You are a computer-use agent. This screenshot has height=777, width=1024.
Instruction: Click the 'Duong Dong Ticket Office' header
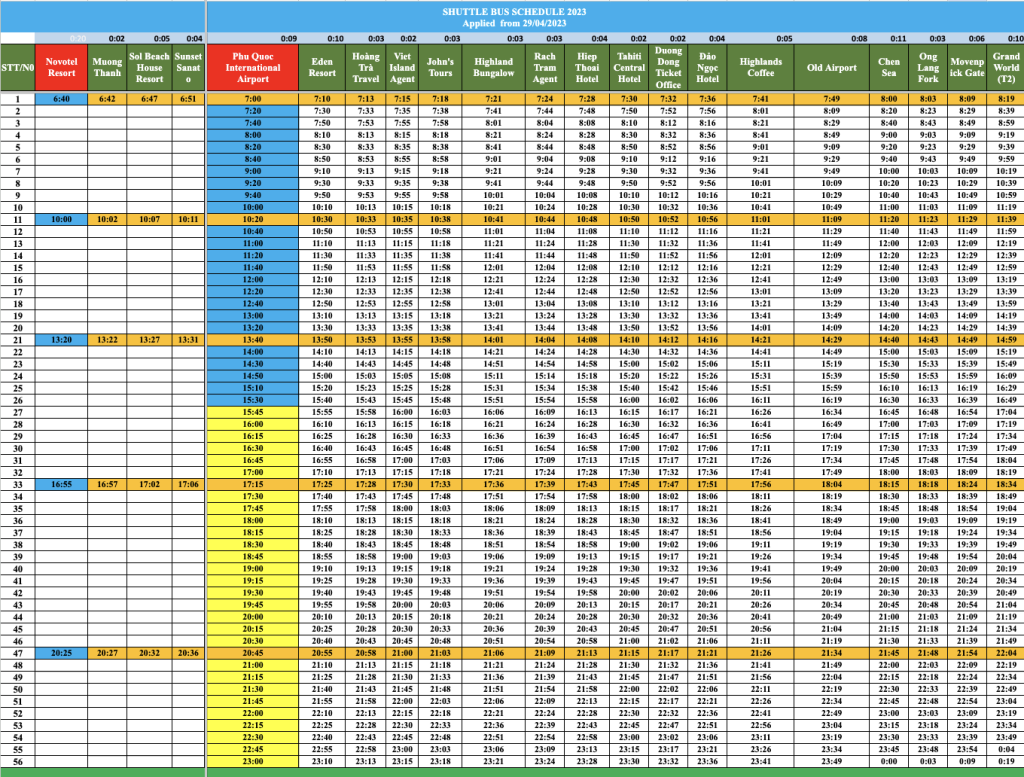pos(668,68)
